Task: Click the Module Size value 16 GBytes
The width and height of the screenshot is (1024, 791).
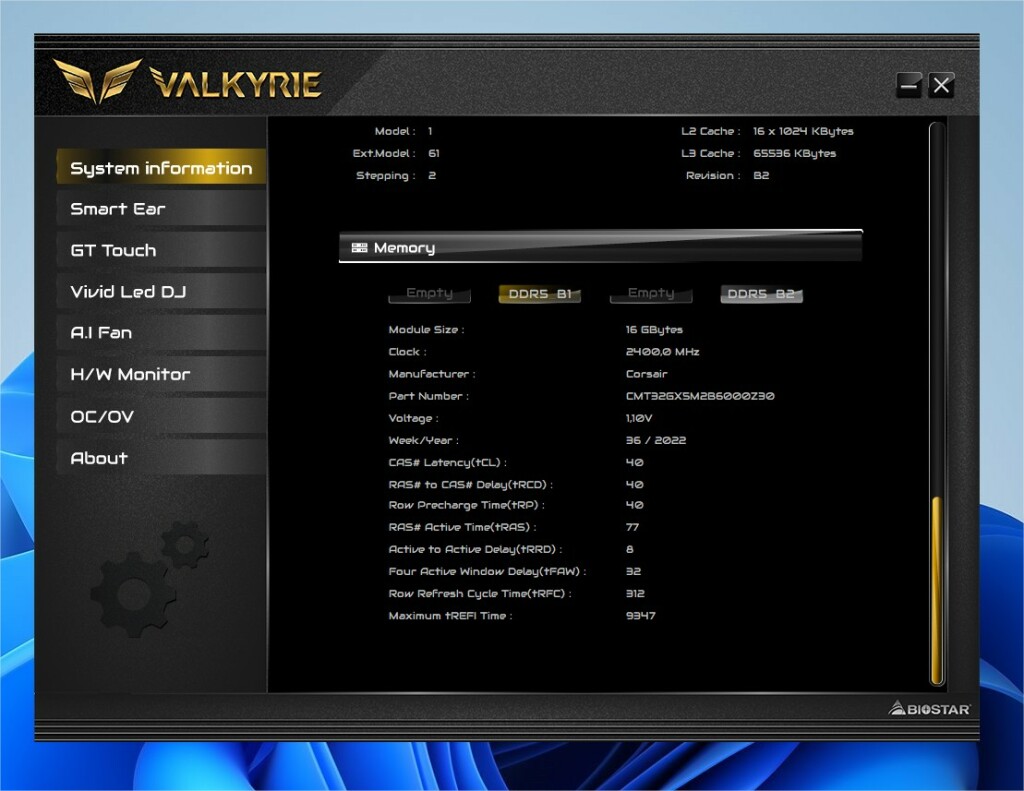Action: 654,330
